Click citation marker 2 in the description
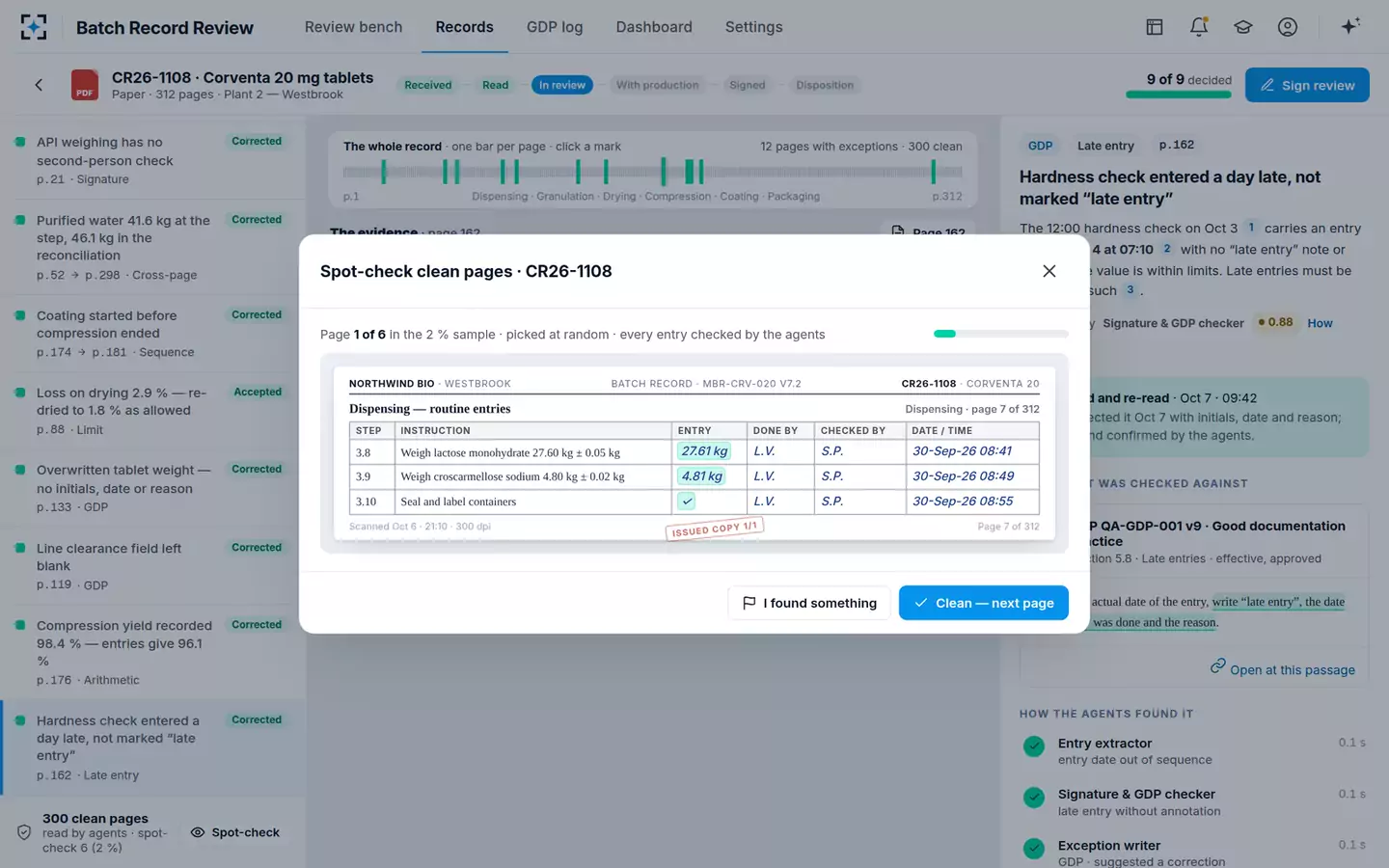Screen dimensions: 1389x868 [1166, 249]
